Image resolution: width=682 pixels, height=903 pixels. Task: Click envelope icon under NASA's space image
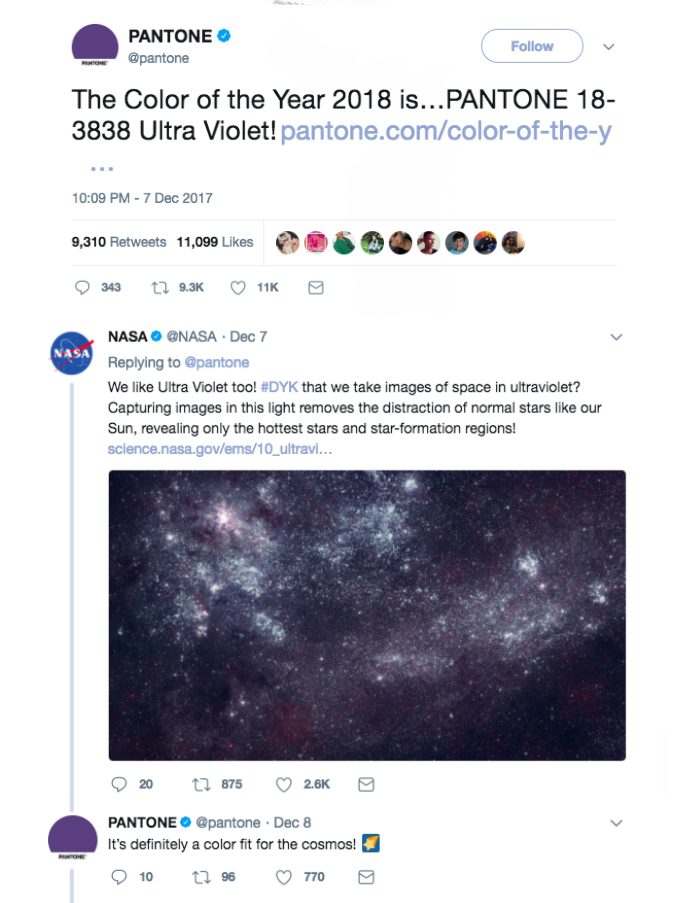tap(366, 784)
